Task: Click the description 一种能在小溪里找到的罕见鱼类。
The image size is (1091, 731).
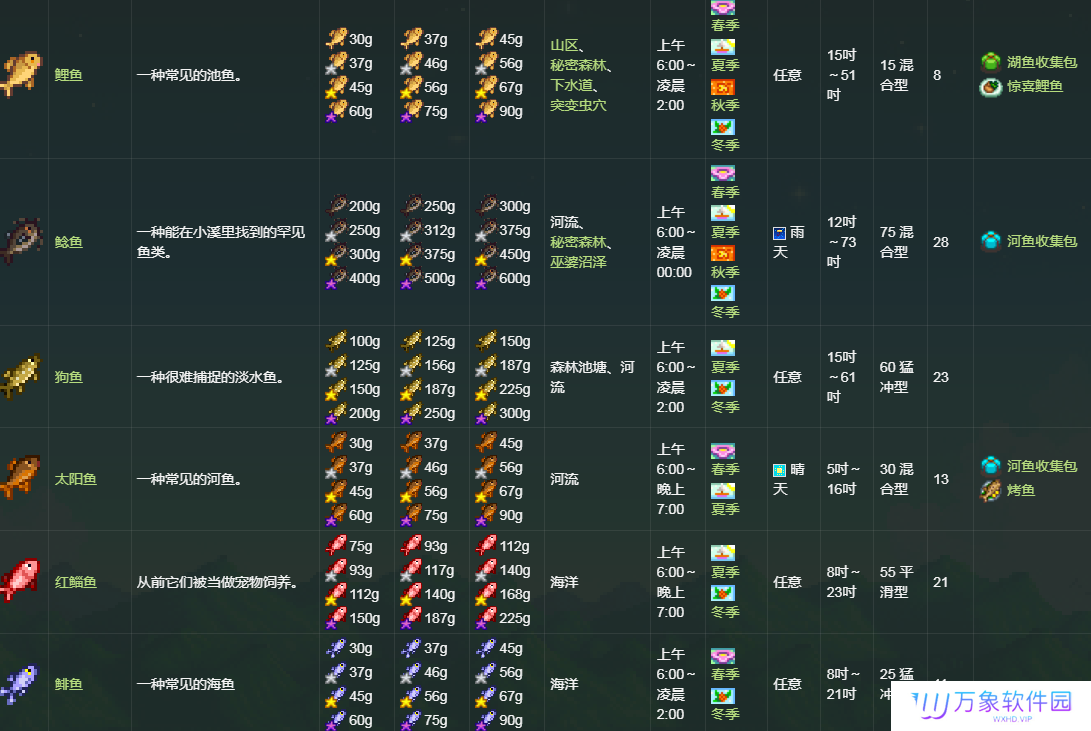Action: pyautogui.click(x=221, y=241)
